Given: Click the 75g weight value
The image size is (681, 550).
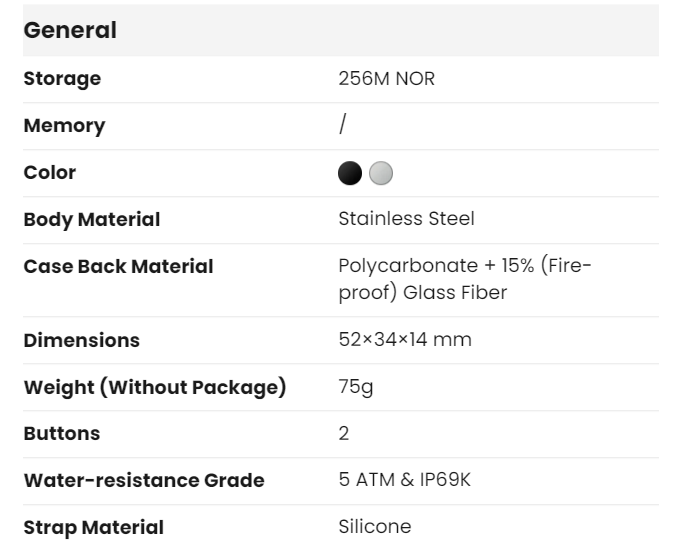Looking at the screenshot, I should pyautogui.click(x=355, y=387).
